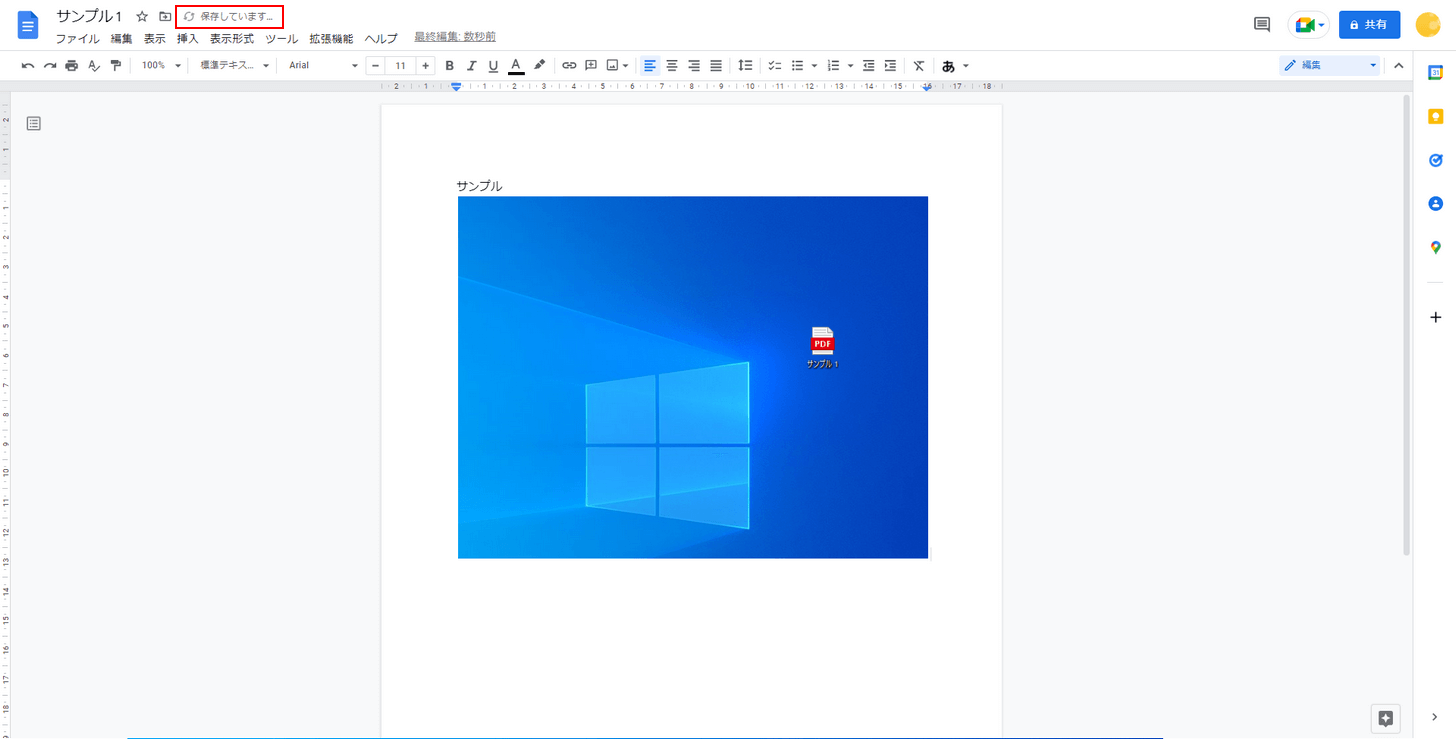1456x739 pixels.
Task: Open the ツール menu
Action: point(282,39)
